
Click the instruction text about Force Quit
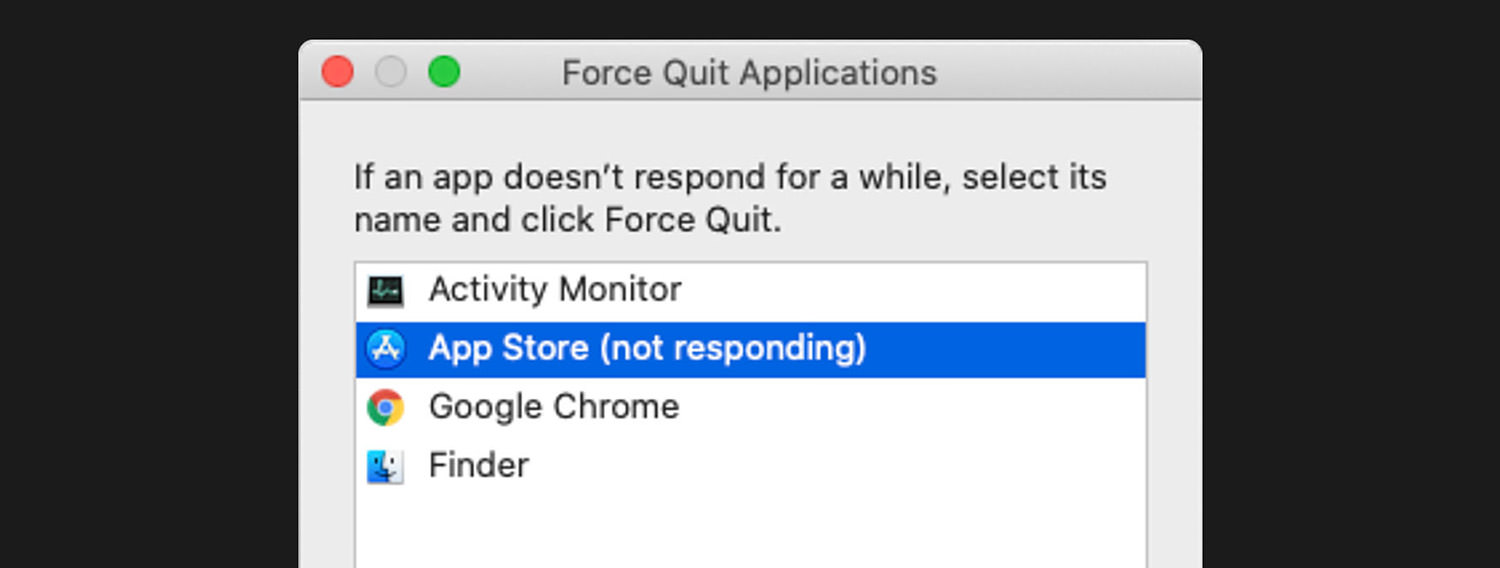[x=730, y=198]
